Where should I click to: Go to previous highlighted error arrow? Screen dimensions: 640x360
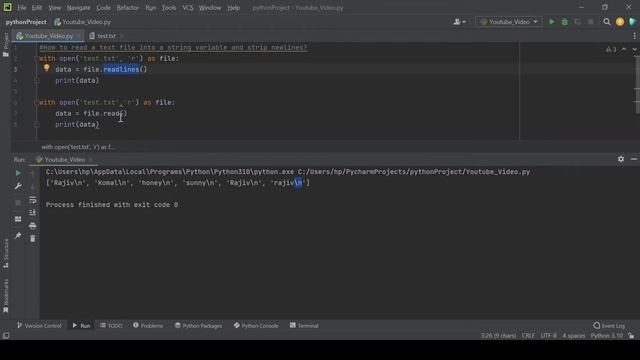pos(624,49)
